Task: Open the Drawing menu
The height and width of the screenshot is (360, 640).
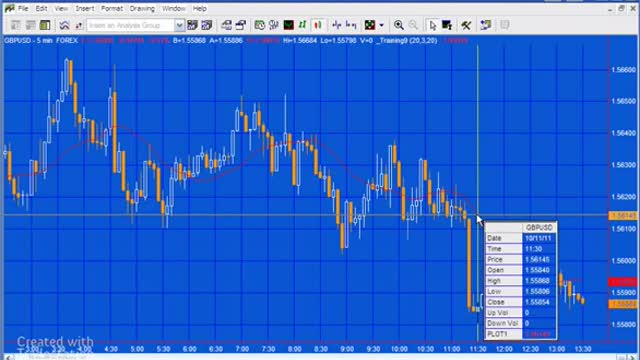Action: point(142,9)
